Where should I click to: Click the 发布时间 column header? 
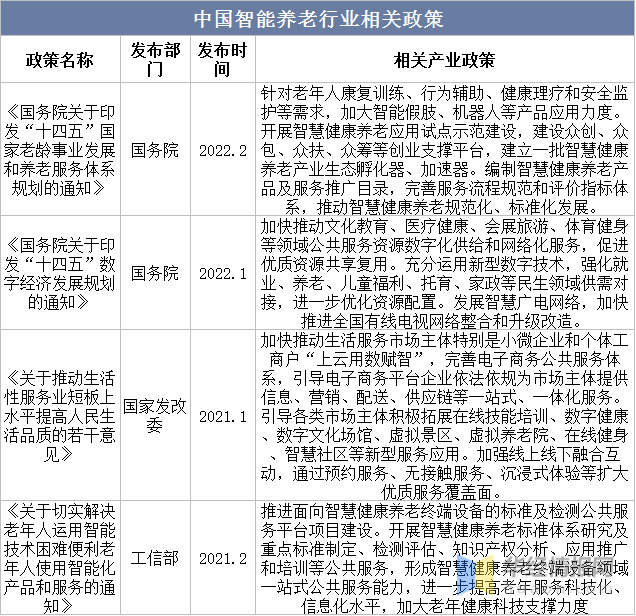[220, 59]
